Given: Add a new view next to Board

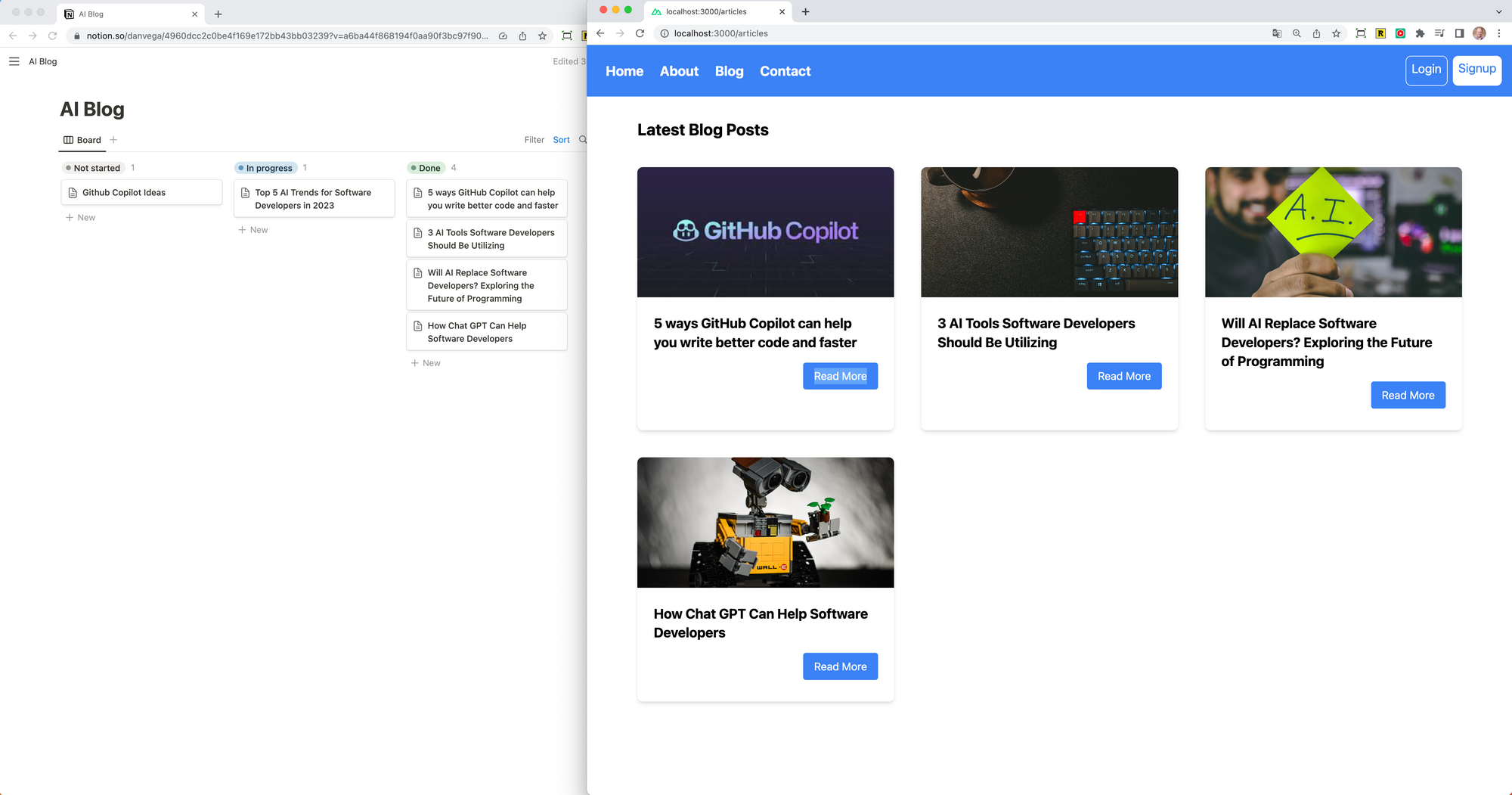Looking at the screenshot, I should (x=113, y=140).
